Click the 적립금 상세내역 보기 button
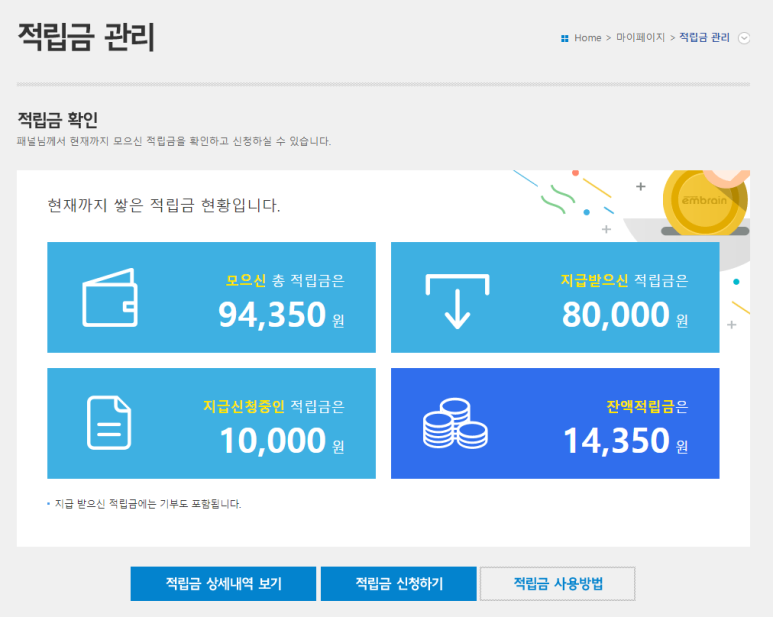773x617 pixels. (x=223, y=584)
